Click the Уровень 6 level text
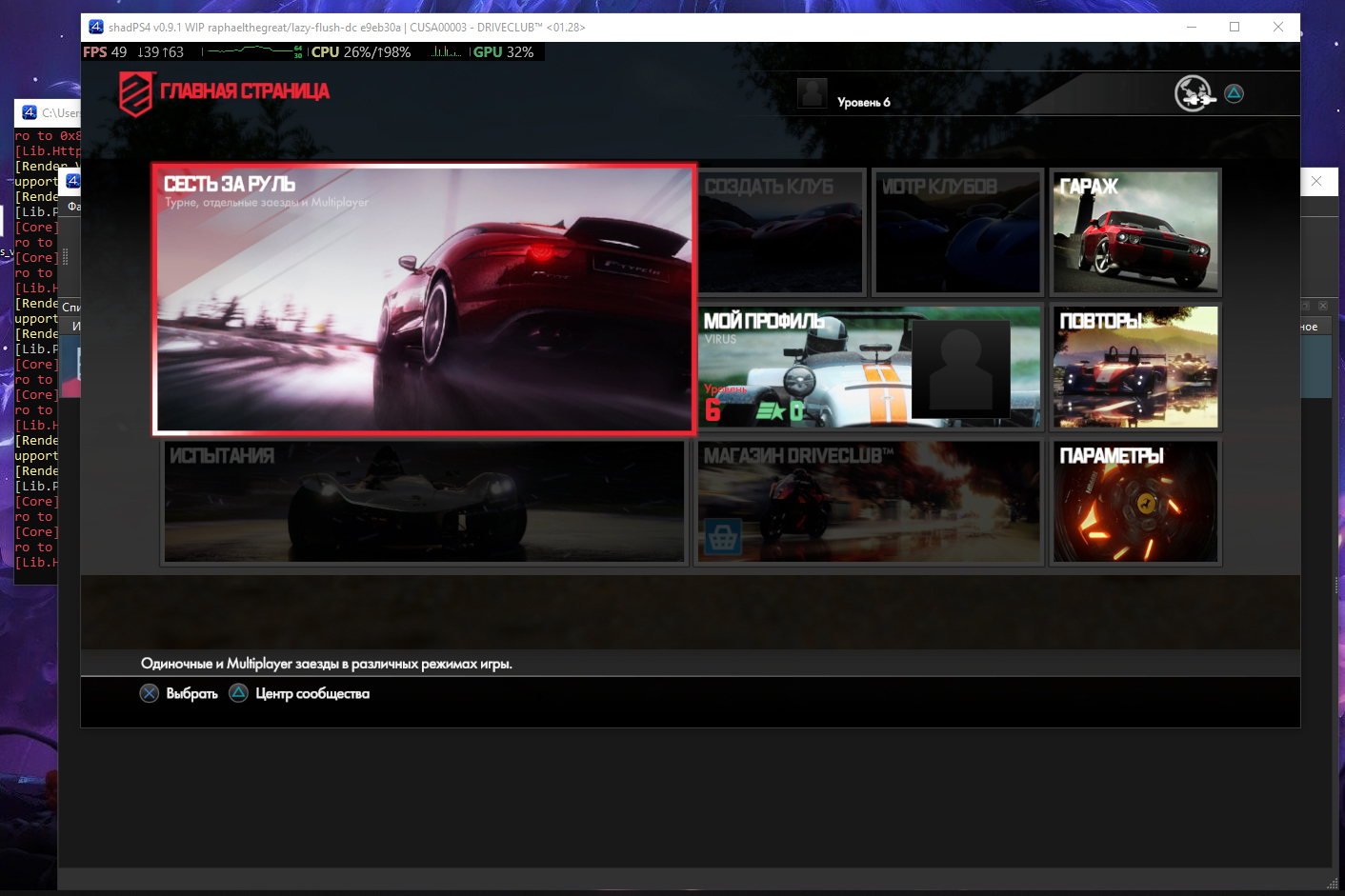The width and height of the screenshot is (1345, 896). pos(863,102)
